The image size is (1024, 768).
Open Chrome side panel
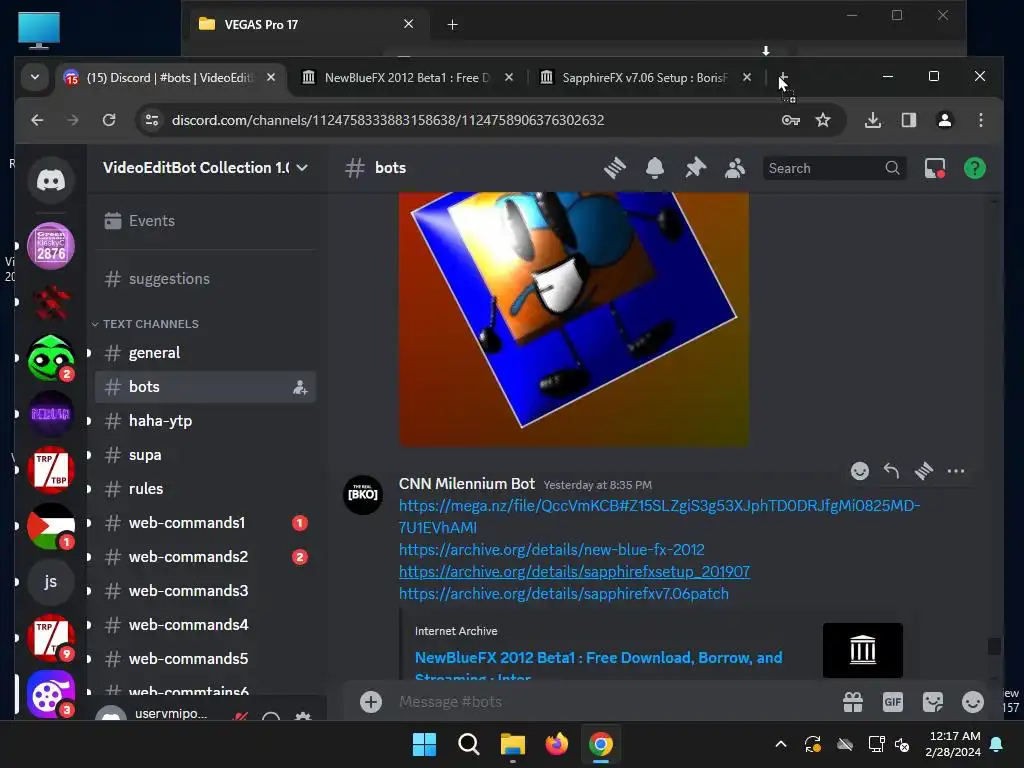908,120
